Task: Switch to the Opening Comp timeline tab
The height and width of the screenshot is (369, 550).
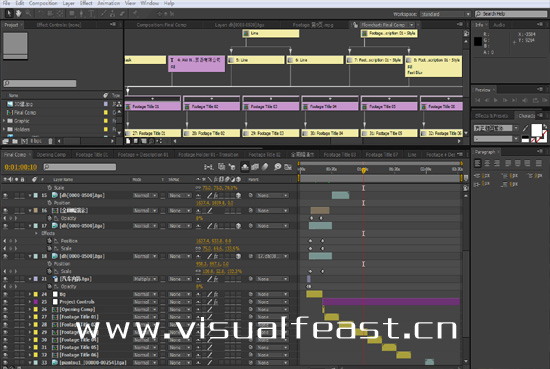Action: point(51,155)
